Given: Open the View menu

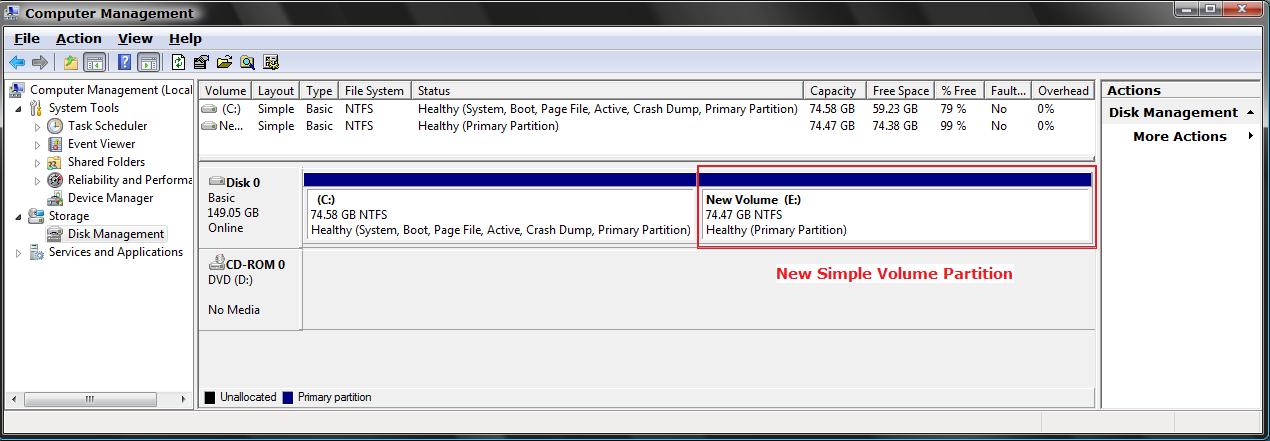Looking at the screenshot, I should pyautogui.click(x=135, y=38).
